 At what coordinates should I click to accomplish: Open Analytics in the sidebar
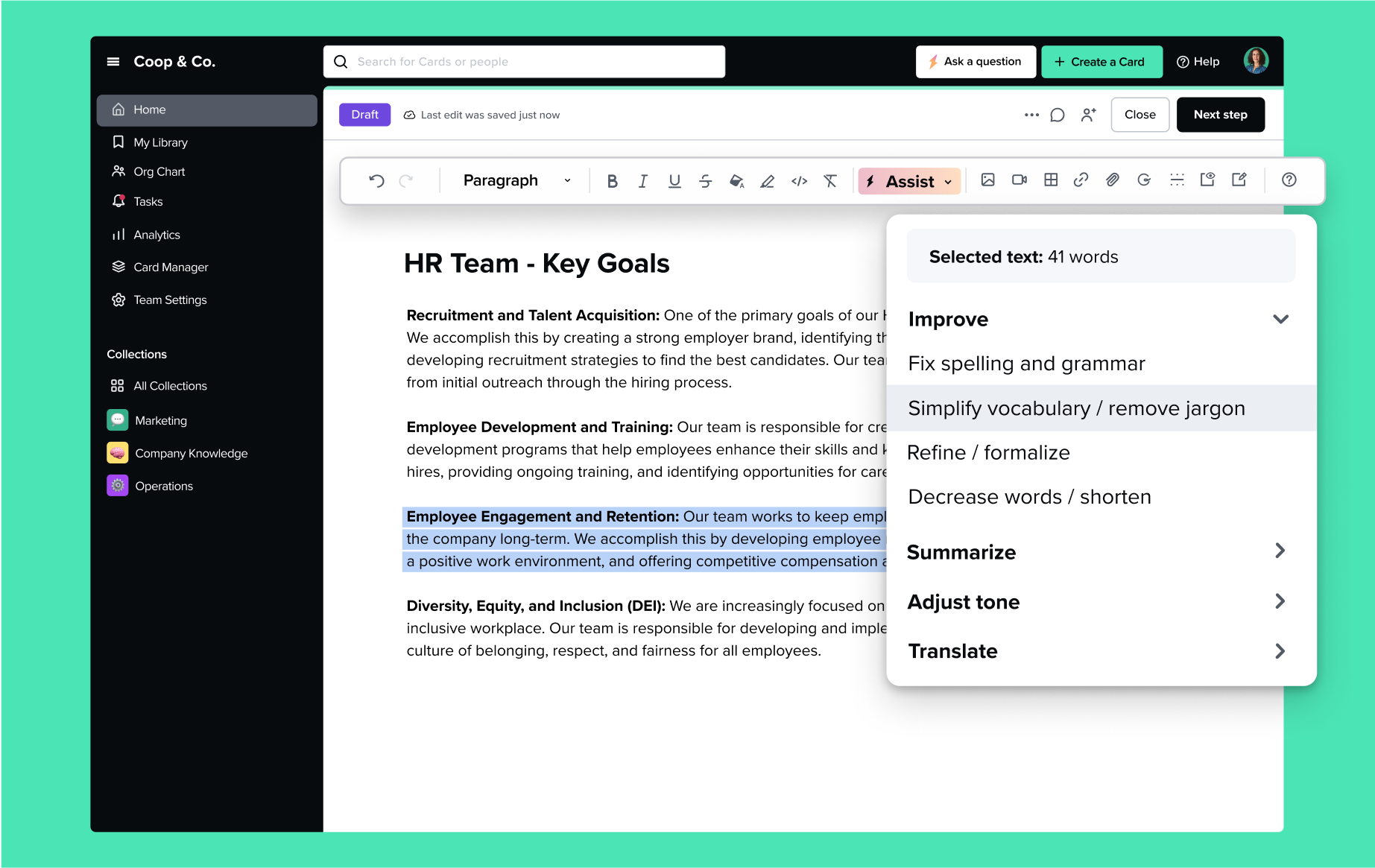[x=157, y=234]
